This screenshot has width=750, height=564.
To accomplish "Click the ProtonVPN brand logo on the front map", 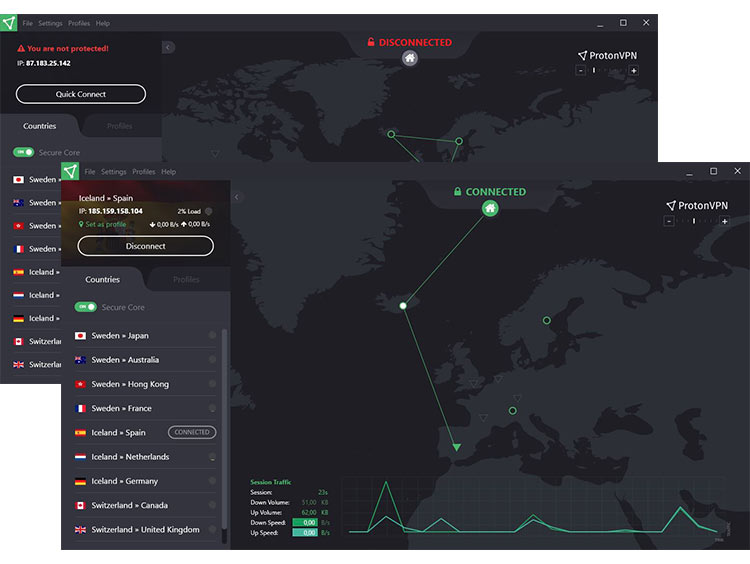I will [x=697, y=206].
